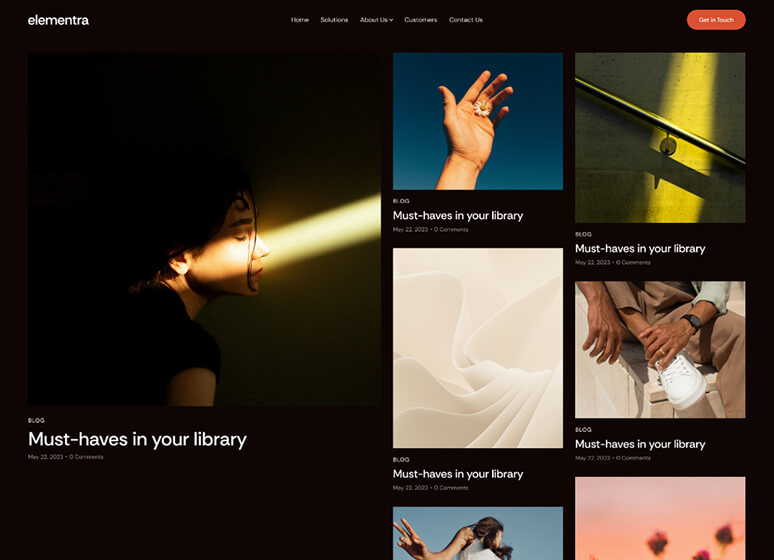Open the woman in light beam image

click(204, 230)
